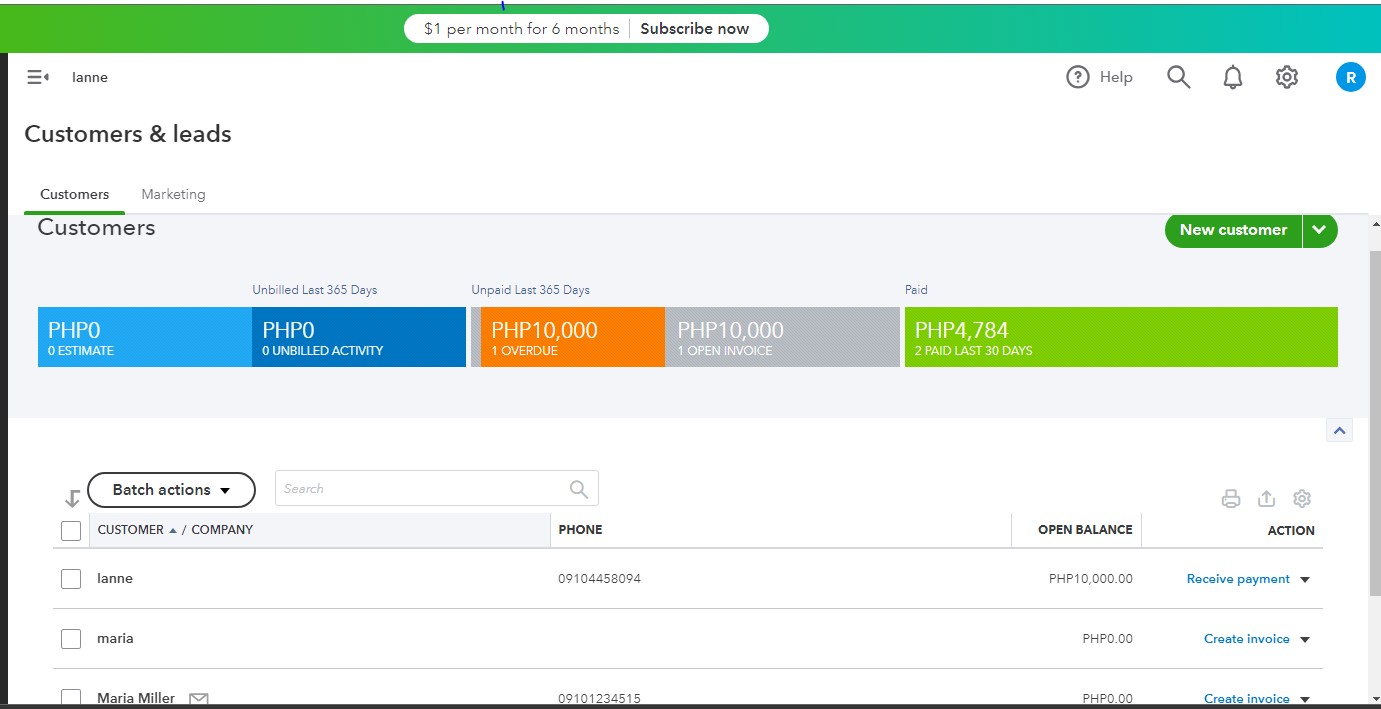Click the print icon above customer table
Screen dimensions: 1381x709
[x=1231, y=498]
